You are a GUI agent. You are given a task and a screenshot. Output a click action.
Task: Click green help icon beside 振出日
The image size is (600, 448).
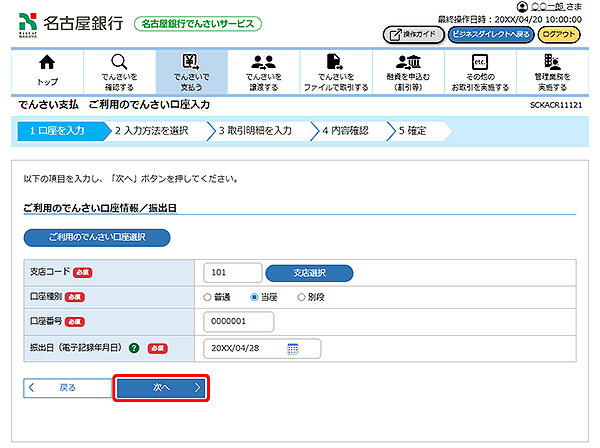point(133,348)
